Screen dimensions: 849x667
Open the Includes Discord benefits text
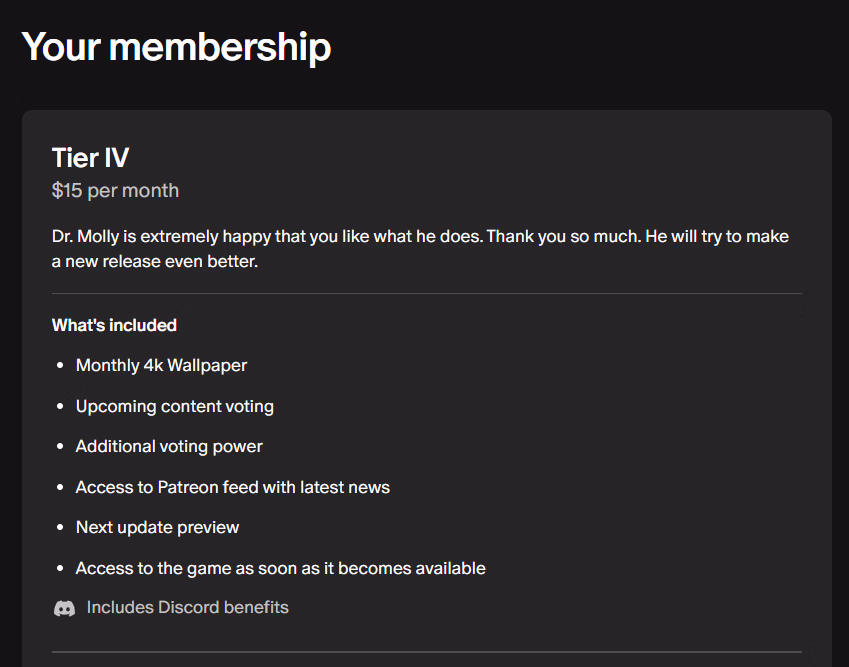[187, 607]
